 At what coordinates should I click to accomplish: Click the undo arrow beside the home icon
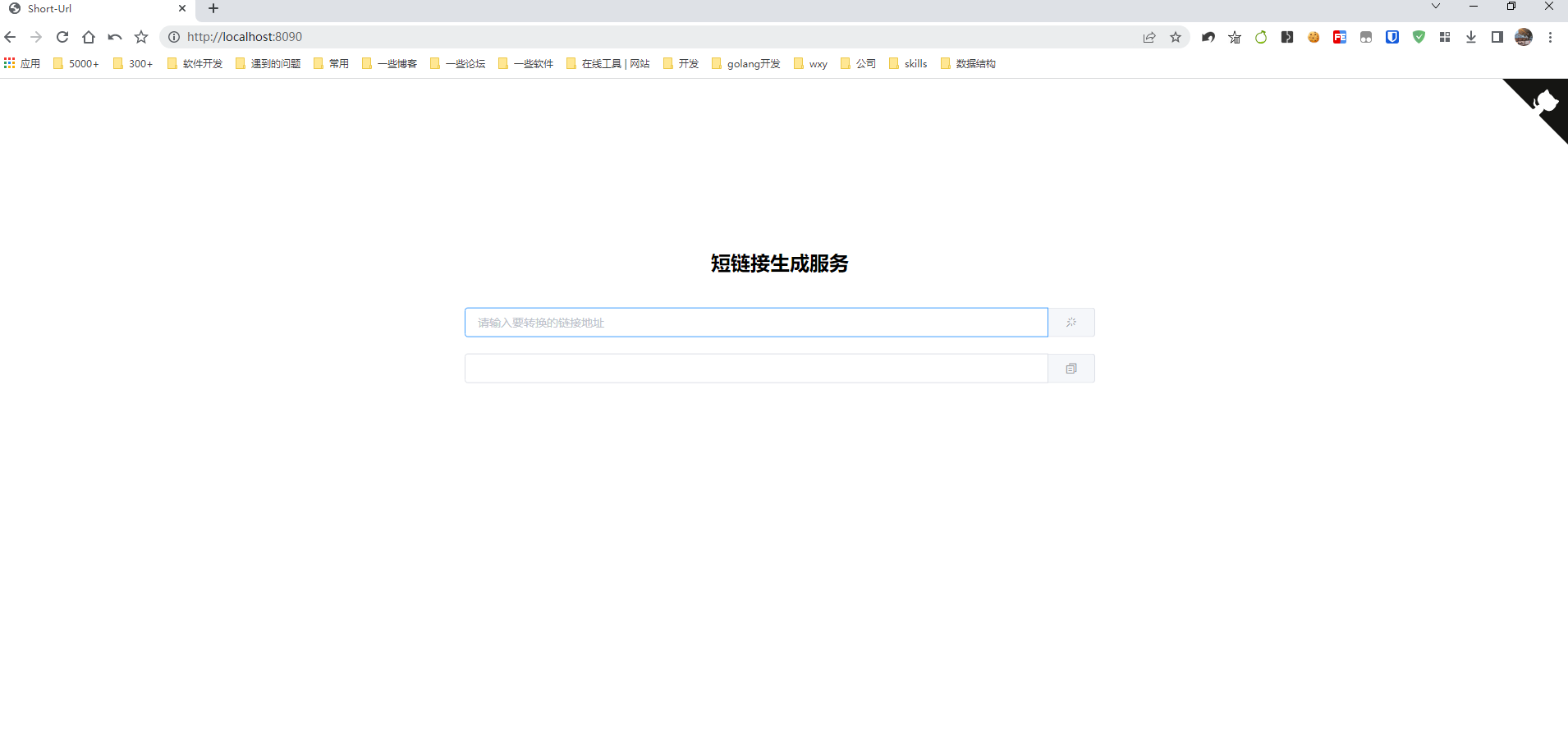pos(115,37)
